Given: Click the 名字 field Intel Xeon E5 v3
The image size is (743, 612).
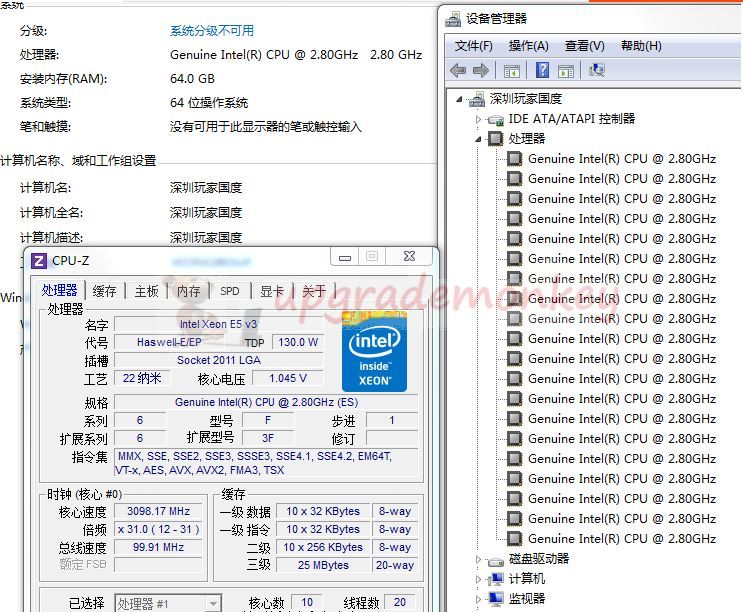Looking at the screenshot, I should 218,324.
